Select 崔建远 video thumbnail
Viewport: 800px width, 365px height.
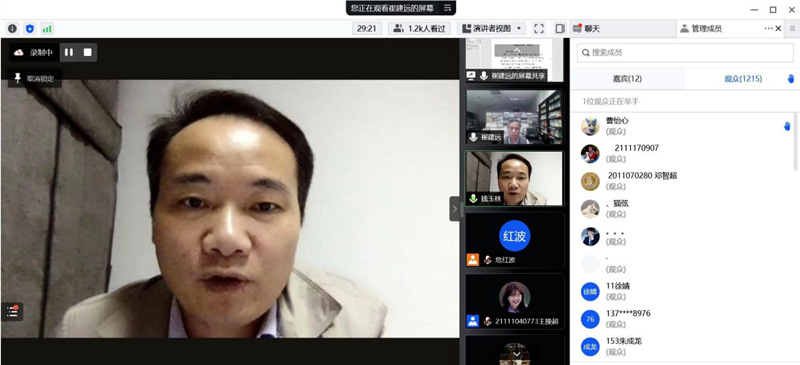click(x=514, y=117)
